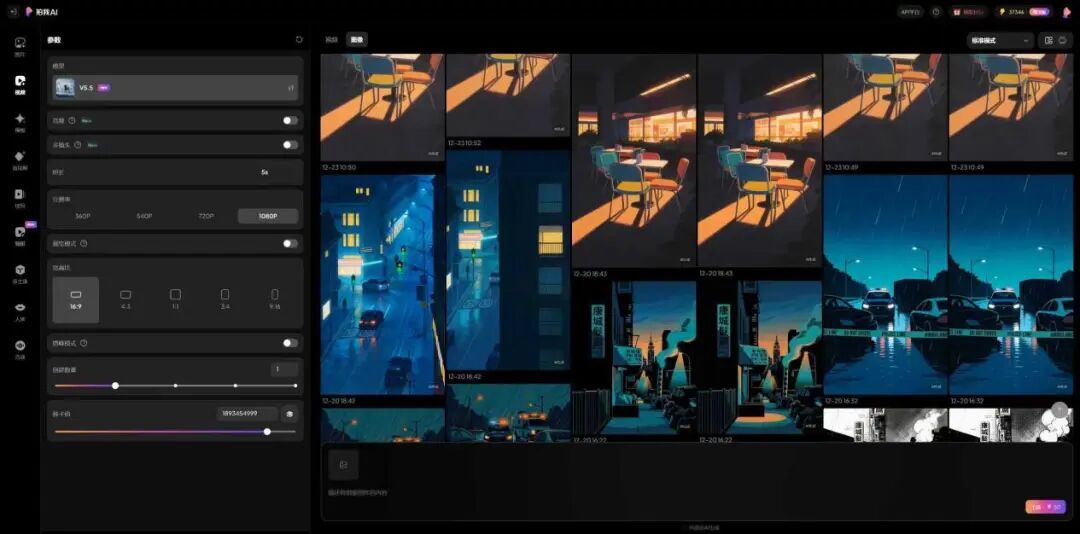Select the 720P resolution option
This screenshot has width=1080, height=534.
coord(206,216)
